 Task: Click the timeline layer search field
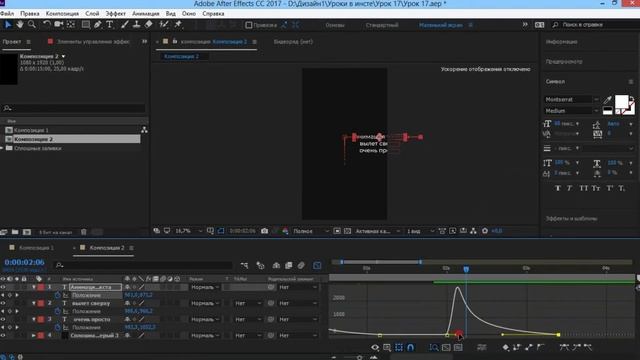pos(144,265)
